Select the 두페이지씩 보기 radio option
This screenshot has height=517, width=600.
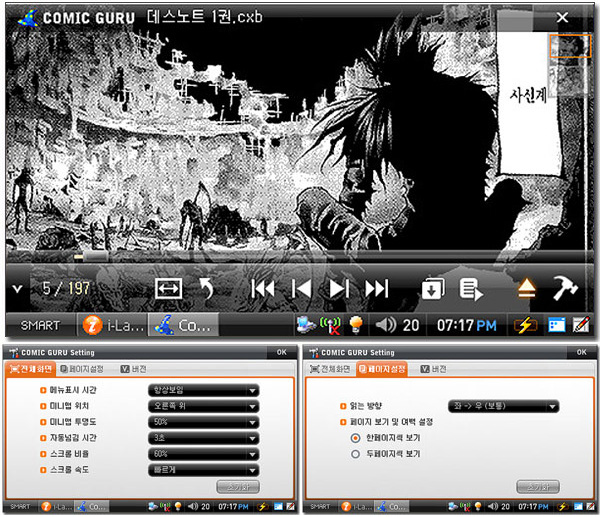tap(355, 454)
